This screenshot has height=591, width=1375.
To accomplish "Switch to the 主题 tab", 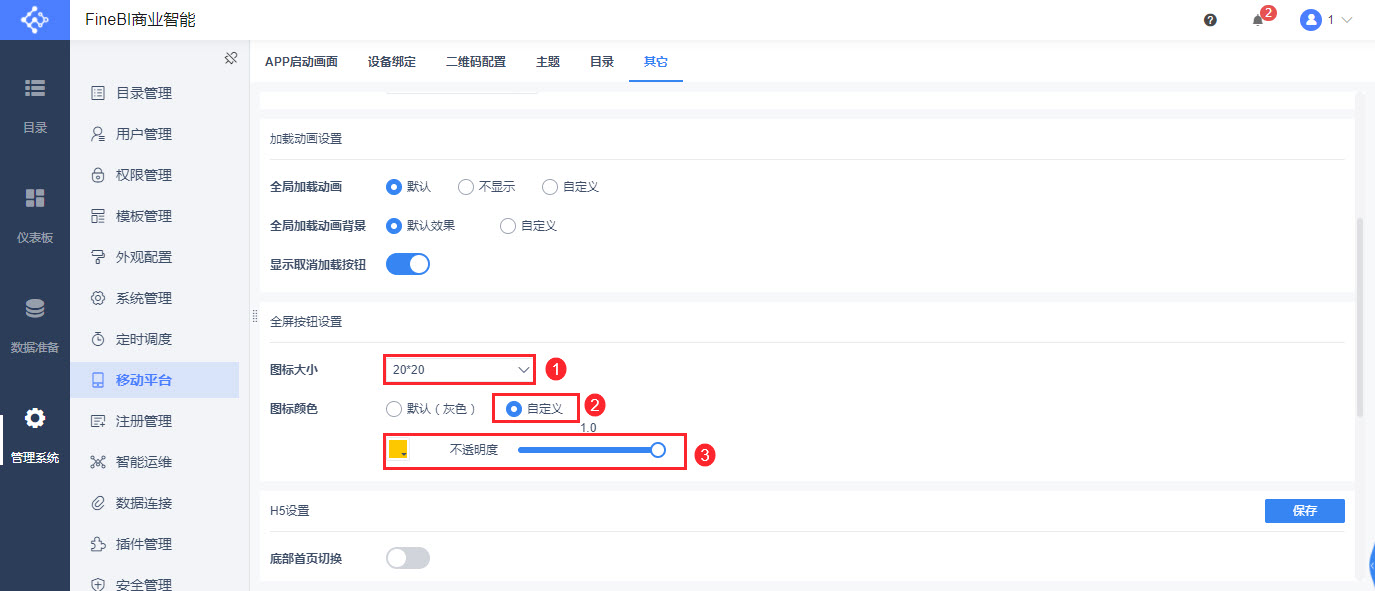I will click(548, 62).
